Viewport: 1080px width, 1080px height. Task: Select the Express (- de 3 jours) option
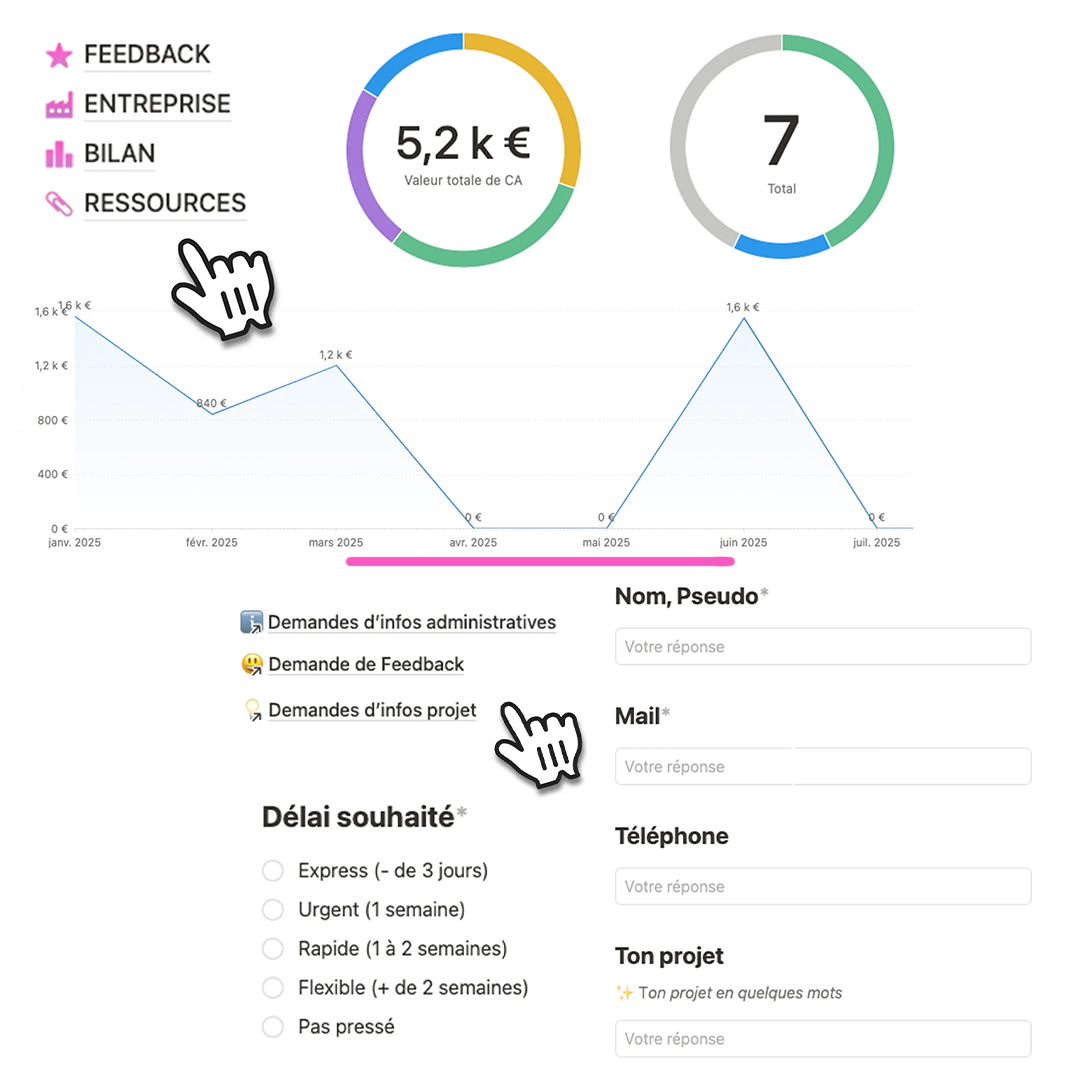[273, 871]
